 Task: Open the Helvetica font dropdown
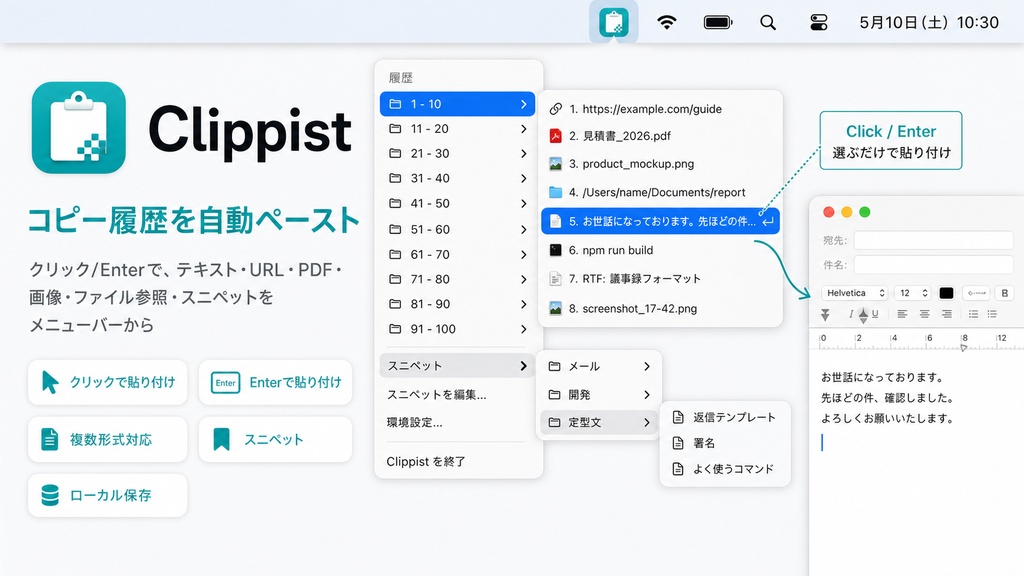(x=854, y=293)
